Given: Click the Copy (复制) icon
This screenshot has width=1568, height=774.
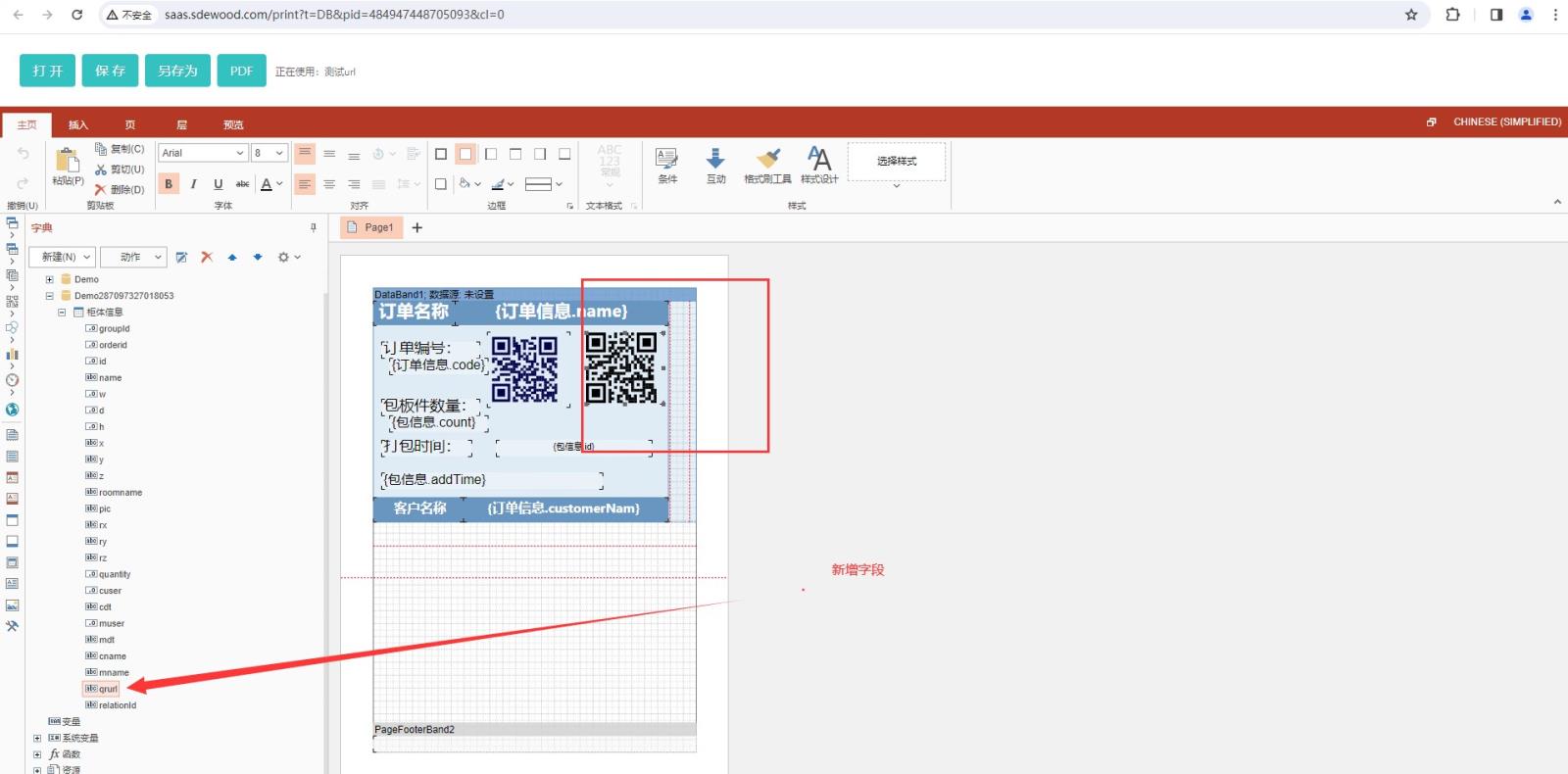Looking at the screenshot, I should click(101, 149).
